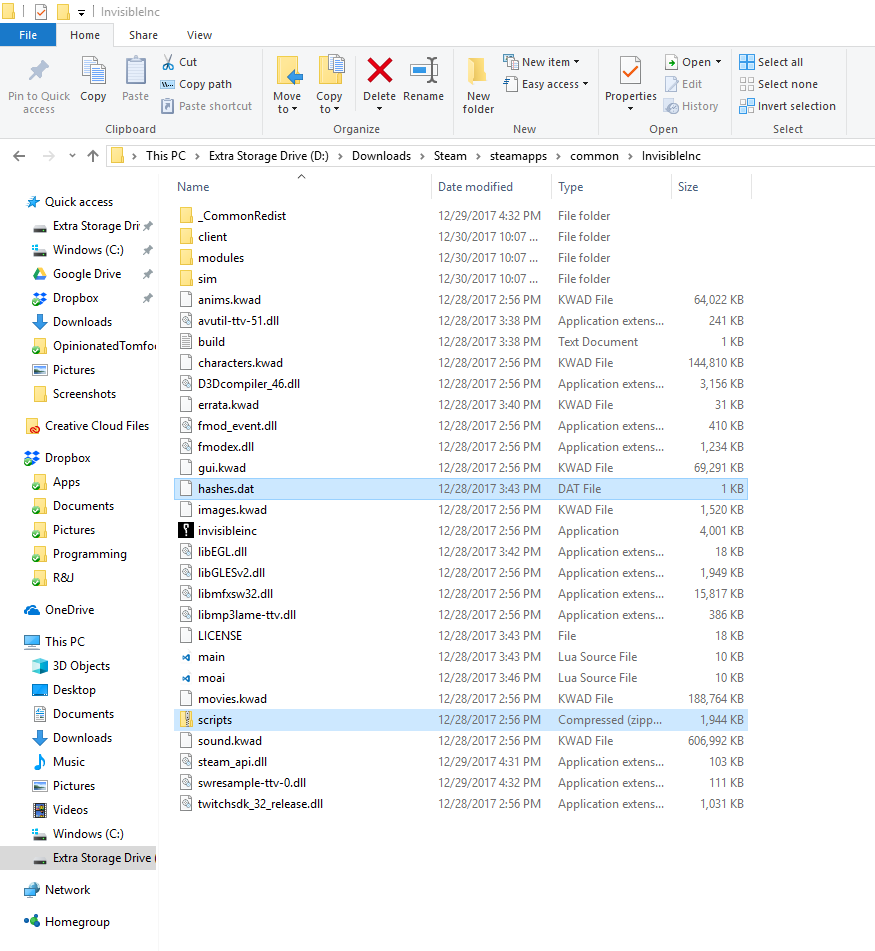Click Select none
This screenshot has height=951, width=875.
[779, 84]
